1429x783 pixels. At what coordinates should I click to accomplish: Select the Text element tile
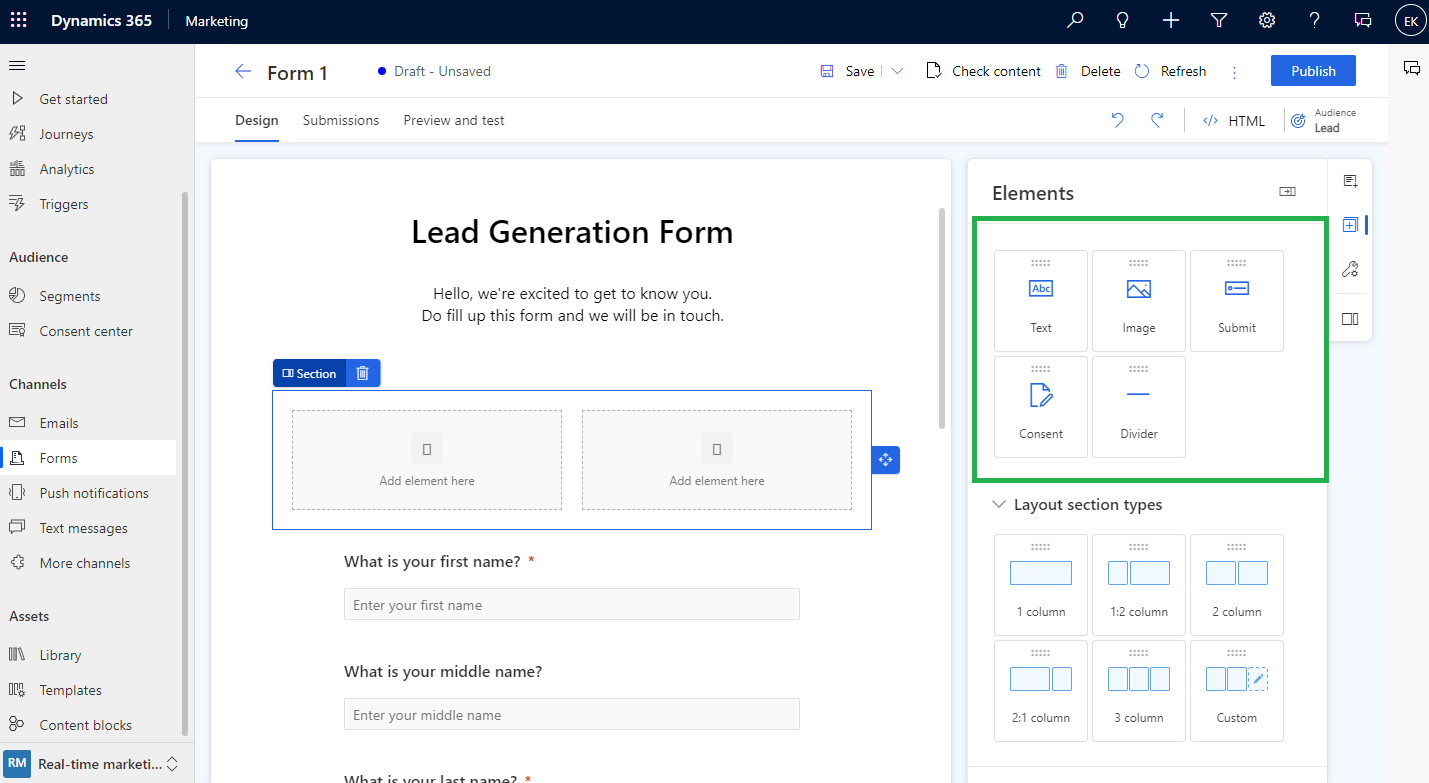click(1041, 301)
